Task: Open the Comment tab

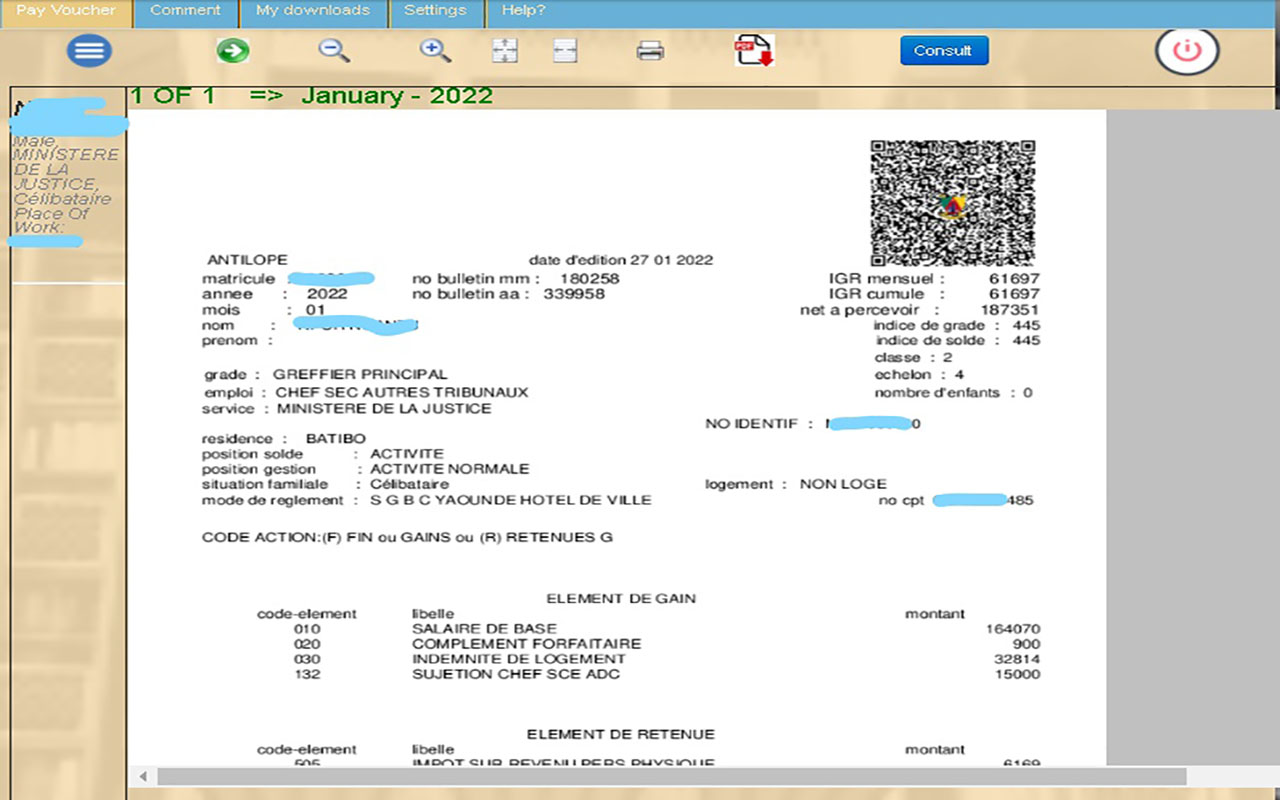Action: click(185, 11)
